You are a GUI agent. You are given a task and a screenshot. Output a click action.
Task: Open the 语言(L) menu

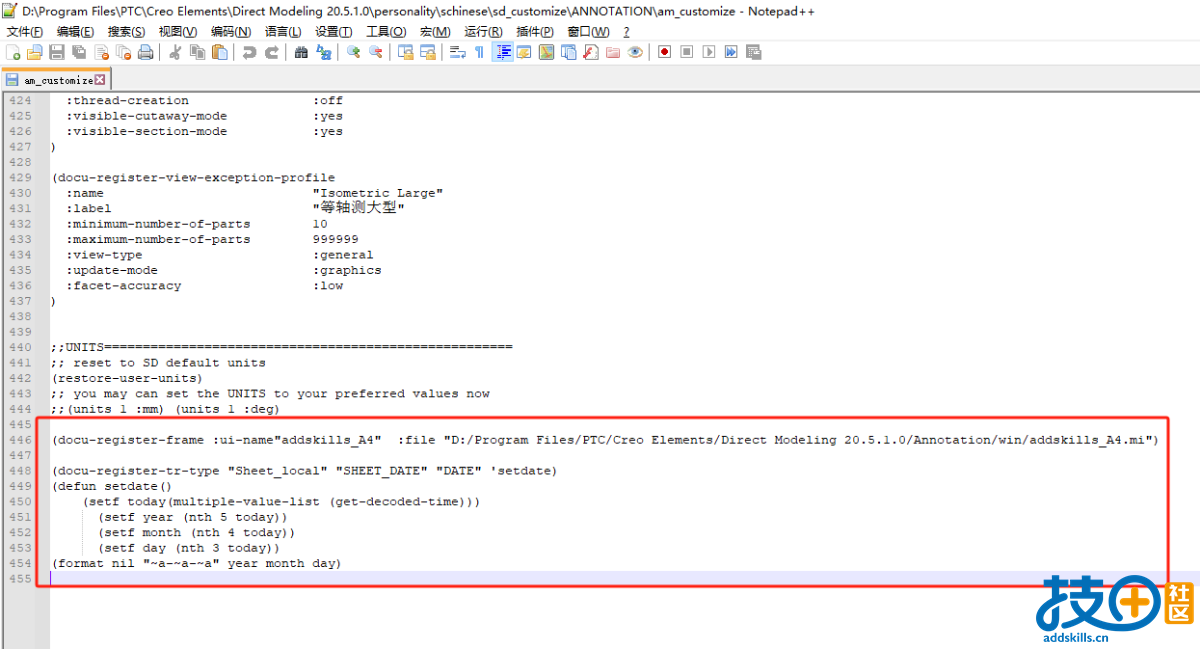pyautogui.click(x=283, y=32)
